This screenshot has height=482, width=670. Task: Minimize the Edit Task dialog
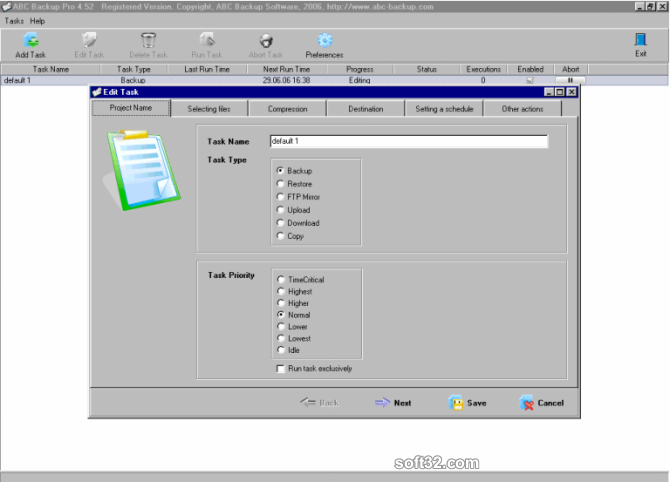[x=549, y=92]
